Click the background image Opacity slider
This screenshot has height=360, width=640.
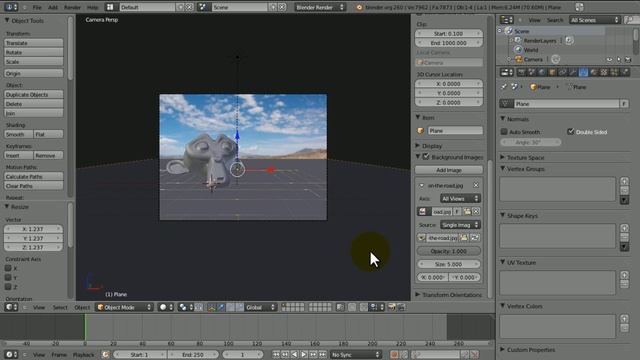[x=449, y=251]
